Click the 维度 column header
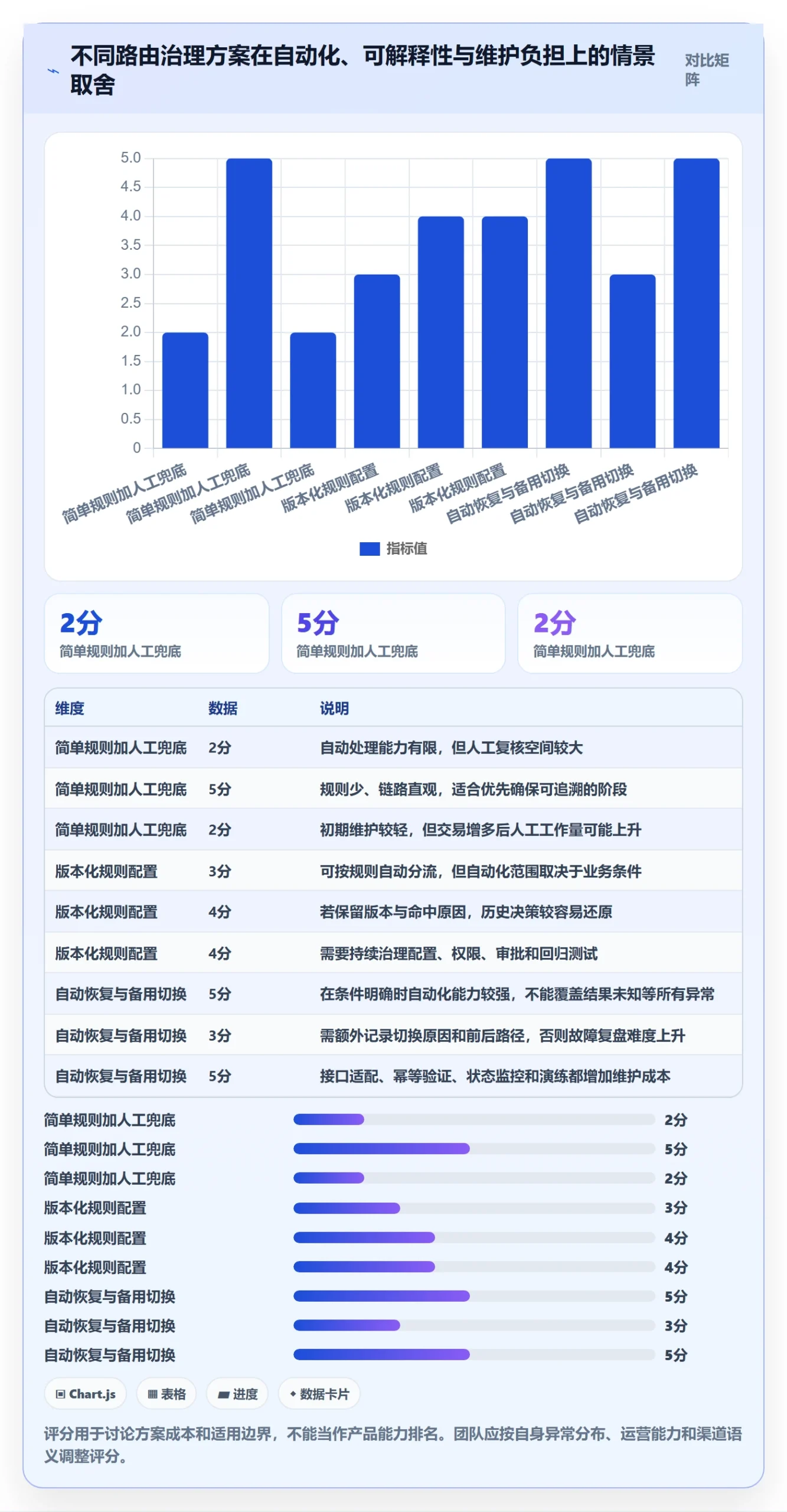787x1512 pixels. (x=70, y=708)
